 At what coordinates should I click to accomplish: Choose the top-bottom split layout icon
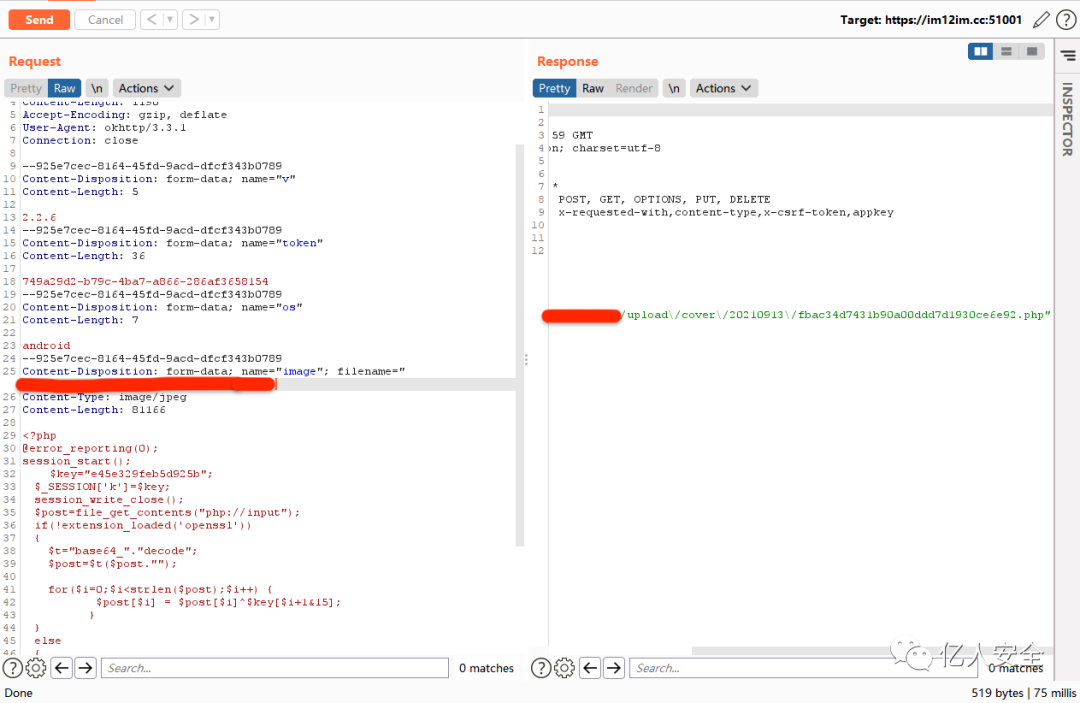[1006, 52]
